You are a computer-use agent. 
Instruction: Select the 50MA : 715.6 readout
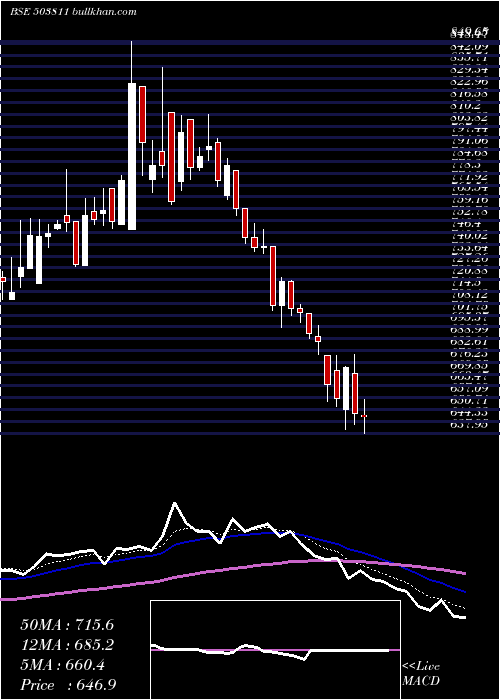point(67,625)
